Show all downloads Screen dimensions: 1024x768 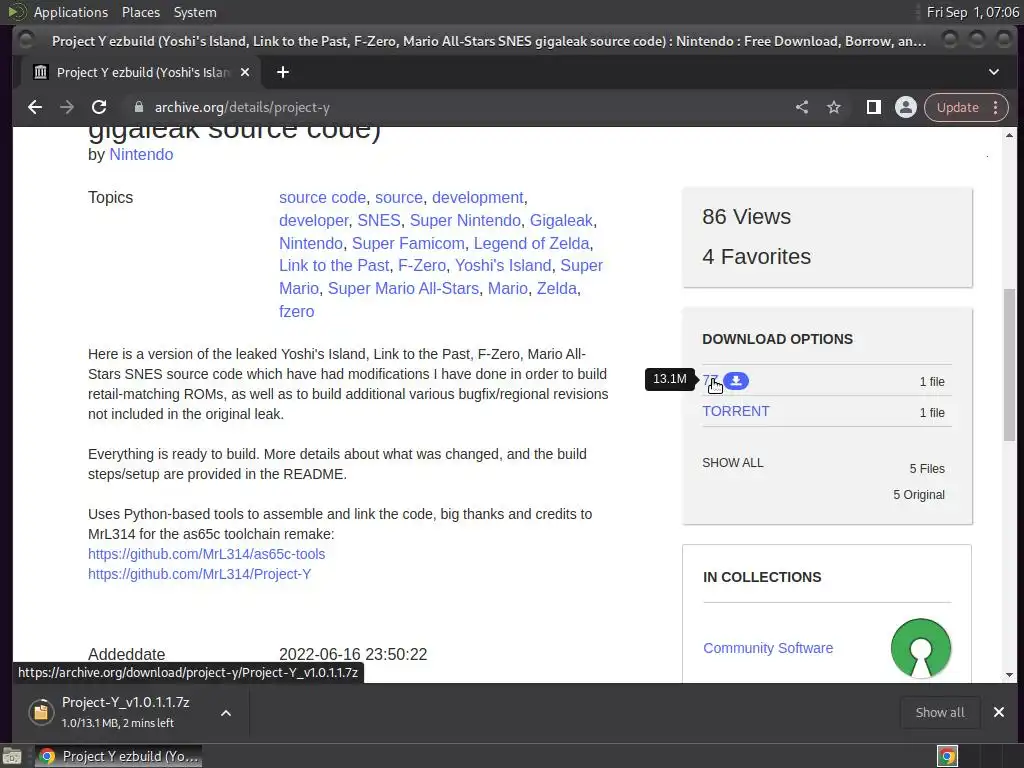pyautogui.click(x=940, y=712)
